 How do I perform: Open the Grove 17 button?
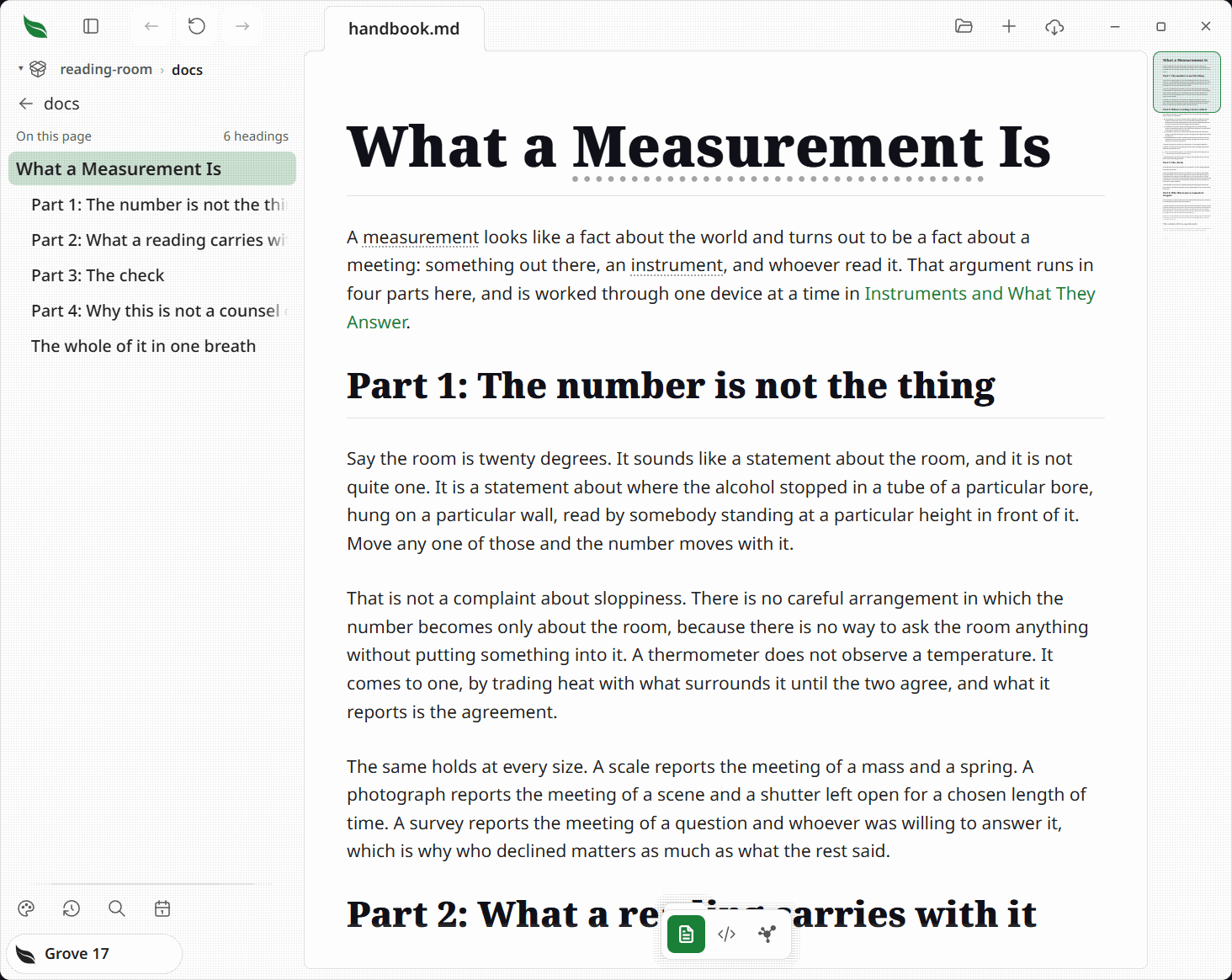coord(94,954)
